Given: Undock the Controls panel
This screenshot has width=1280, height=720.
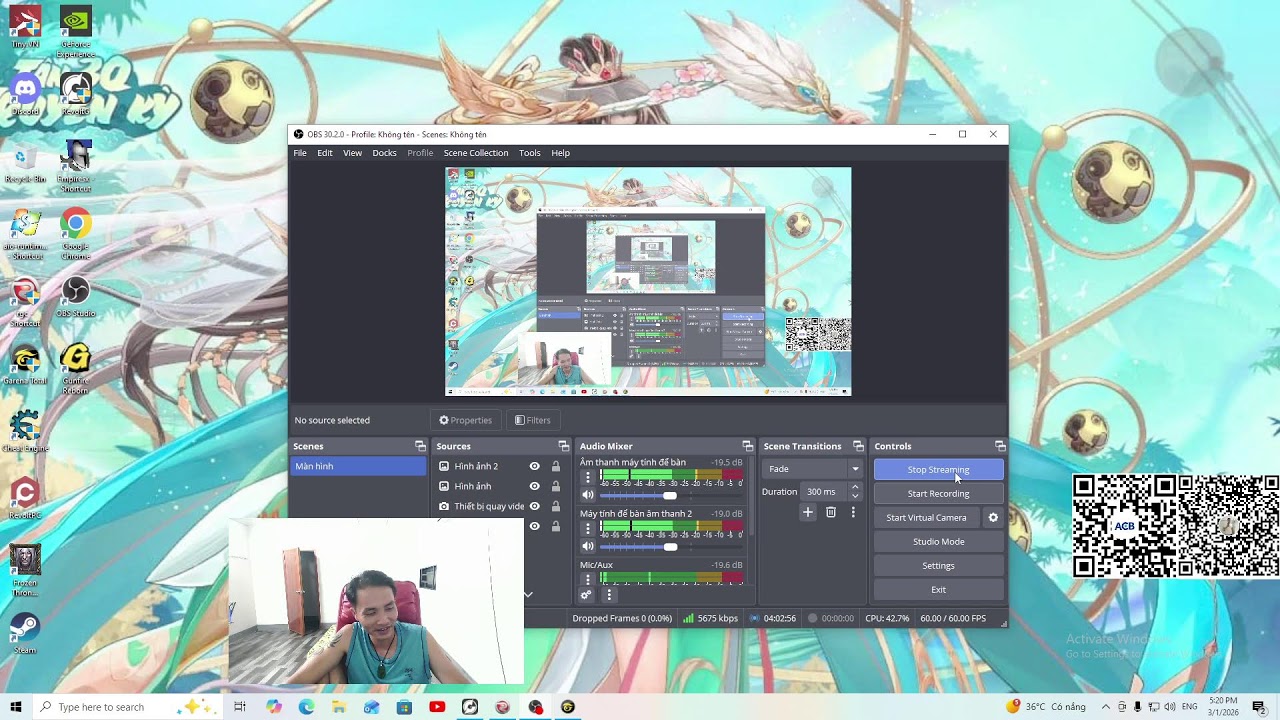Looking at the screenshot, I should coord(999,446).
